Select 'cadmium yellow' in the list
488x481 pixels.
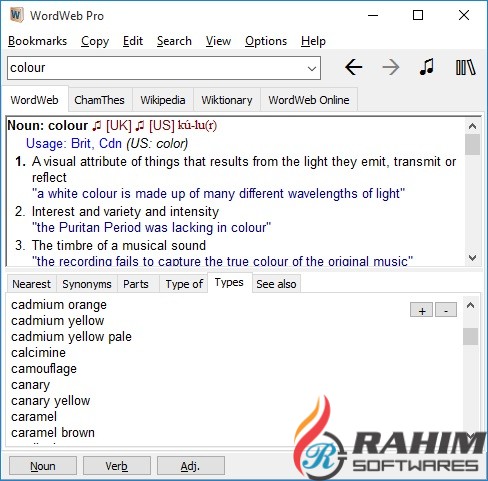point(58,321)
